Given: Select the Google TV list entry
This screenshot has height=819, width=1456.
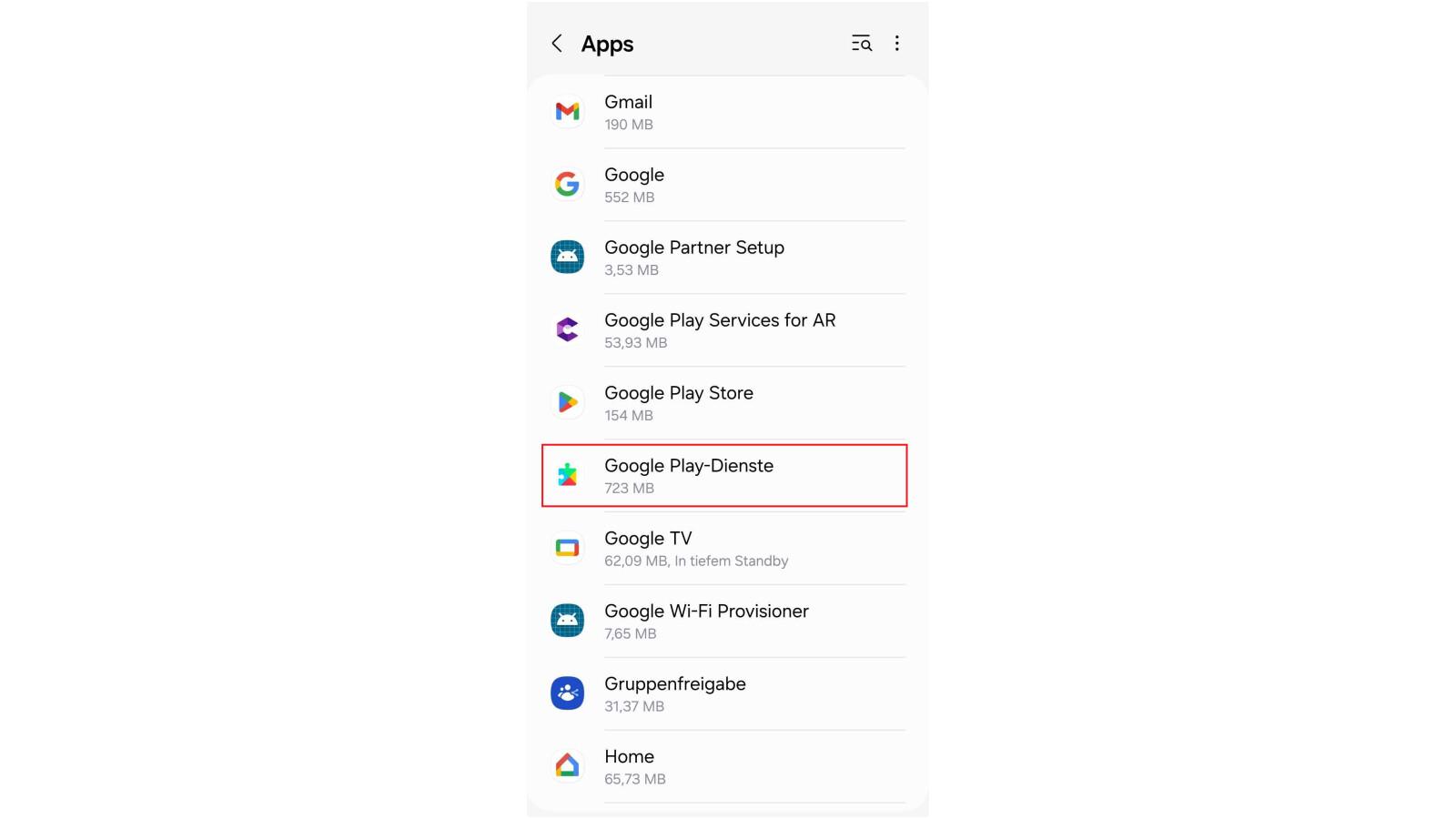Looking at the screenshot, I should click(727, 549).
